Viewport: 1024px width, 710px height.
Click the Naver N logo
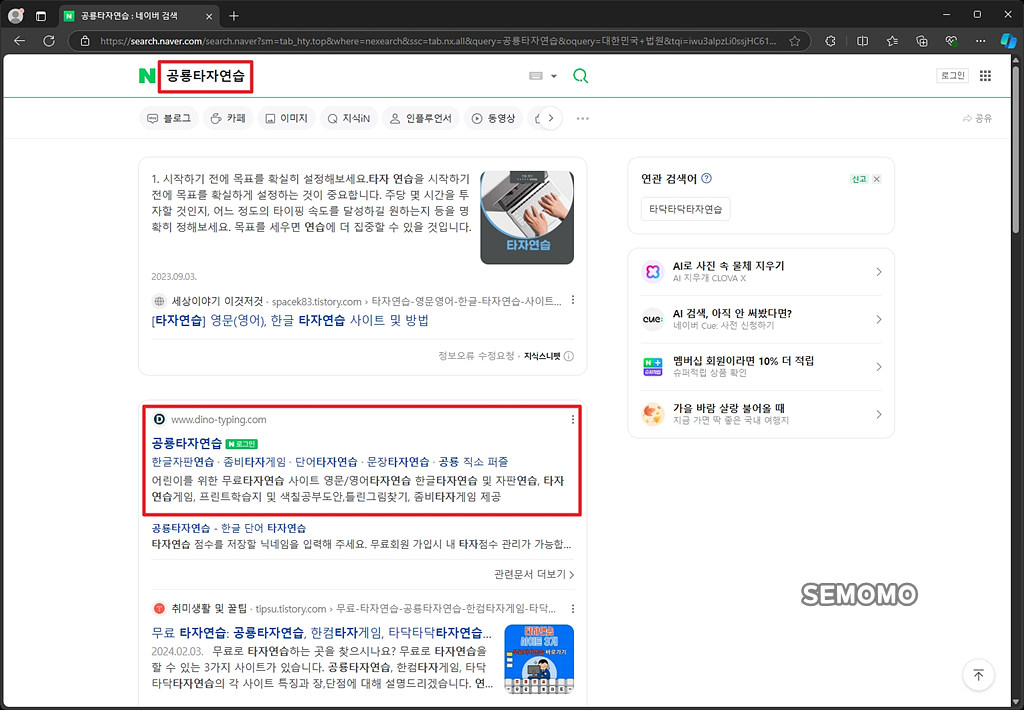click(x=147, y=76)
